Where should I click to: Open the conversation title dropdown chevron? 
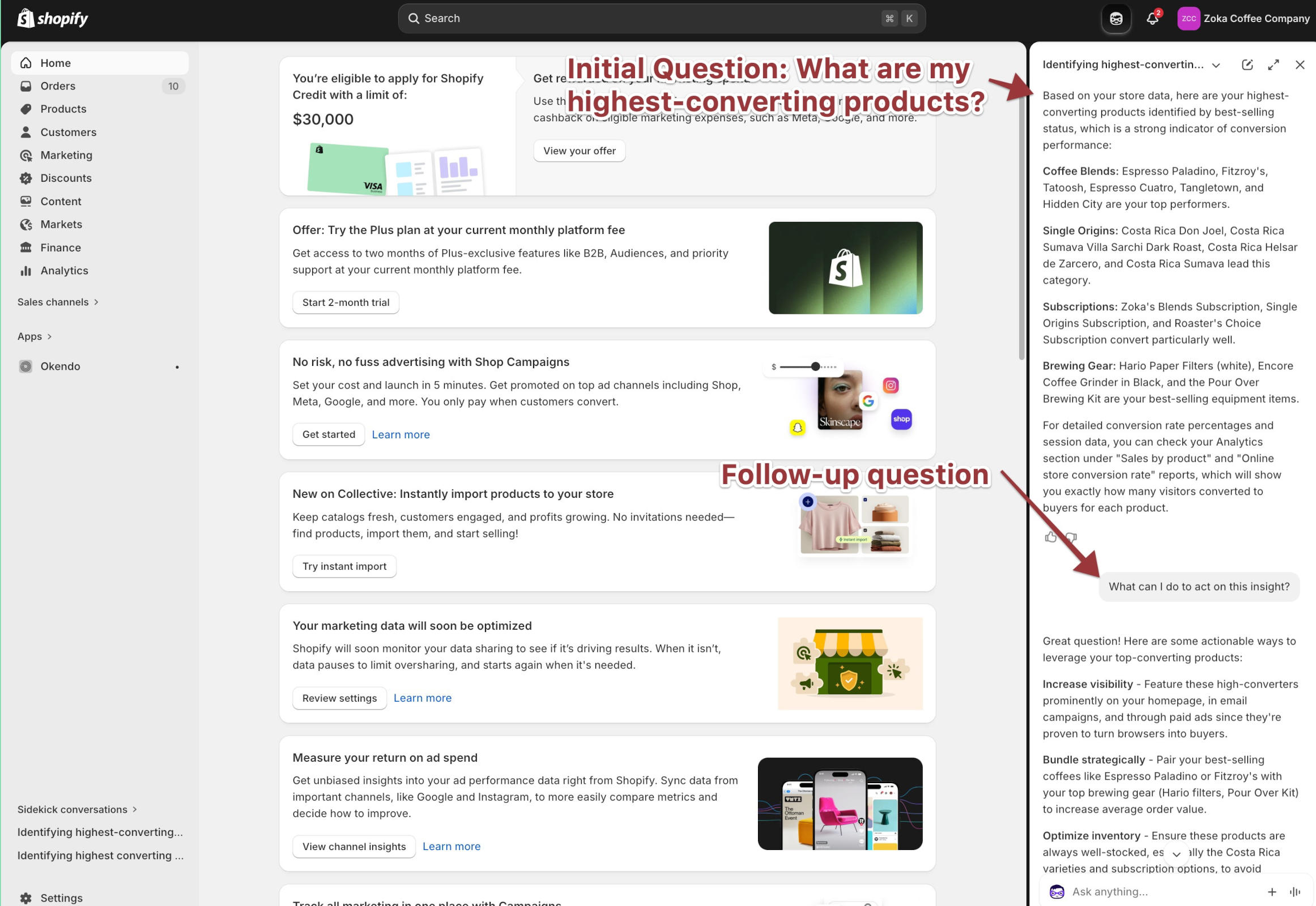[x=1216, y=65]
